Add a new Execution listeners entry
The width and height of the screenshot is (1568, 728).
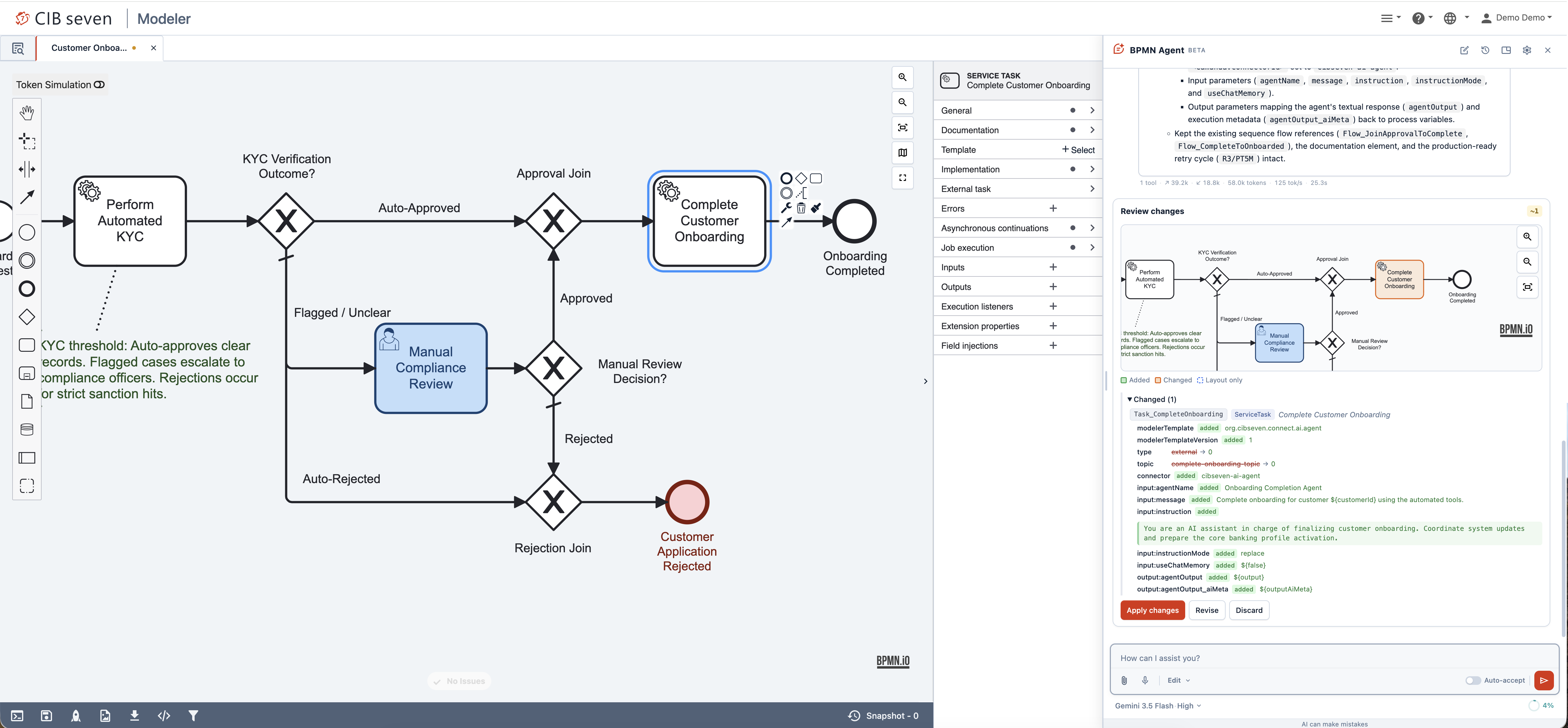tap(1053, 306)
